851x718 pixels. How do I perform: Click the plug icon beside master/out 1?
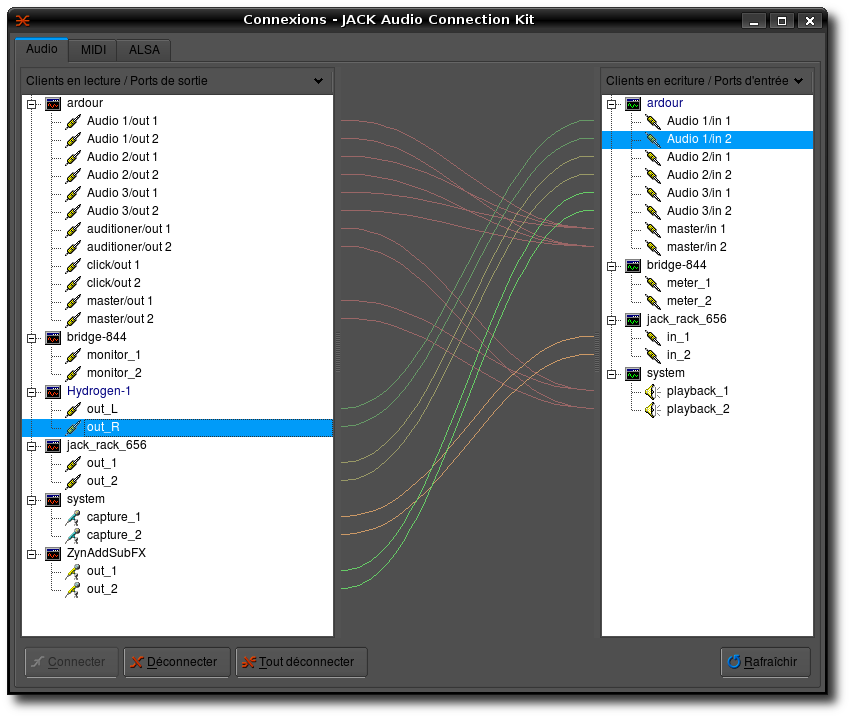pyautogui.click(x=73, y=301)
